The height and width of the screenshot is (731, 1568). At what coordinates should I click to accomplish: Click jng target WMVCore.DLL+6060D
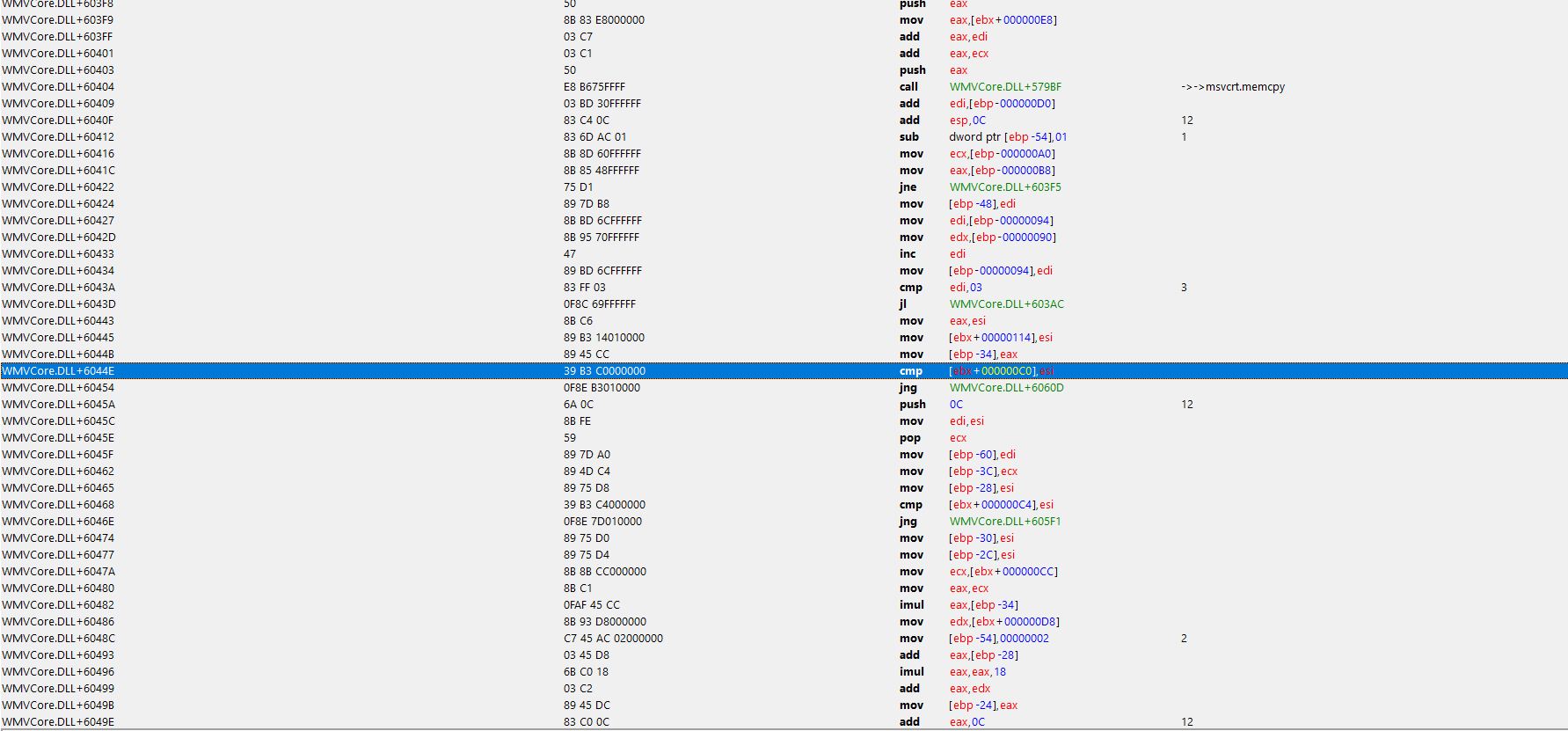coord(1007,388)
